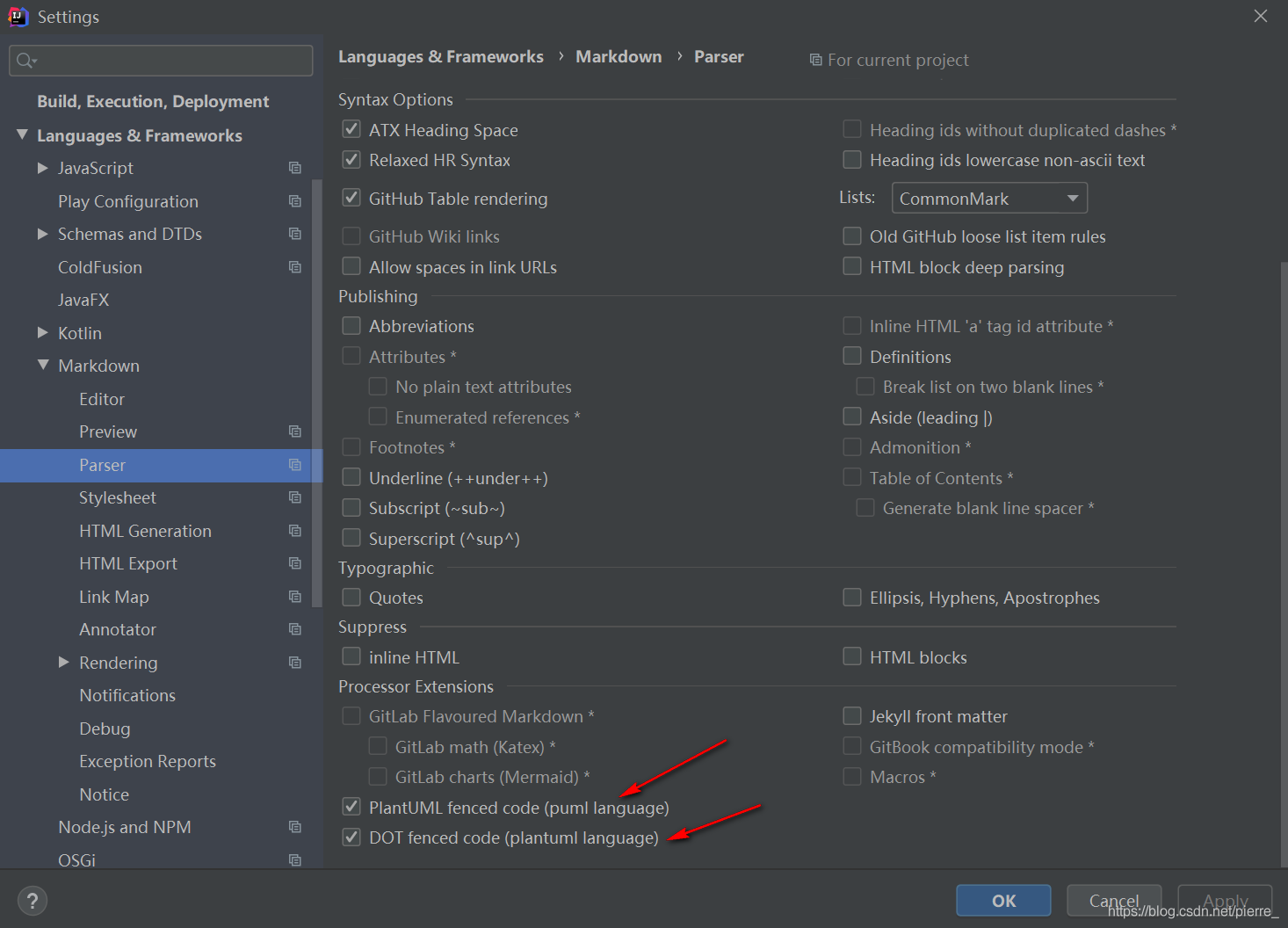
Task: Open Debug settings under Markdown
Action: 105,729
